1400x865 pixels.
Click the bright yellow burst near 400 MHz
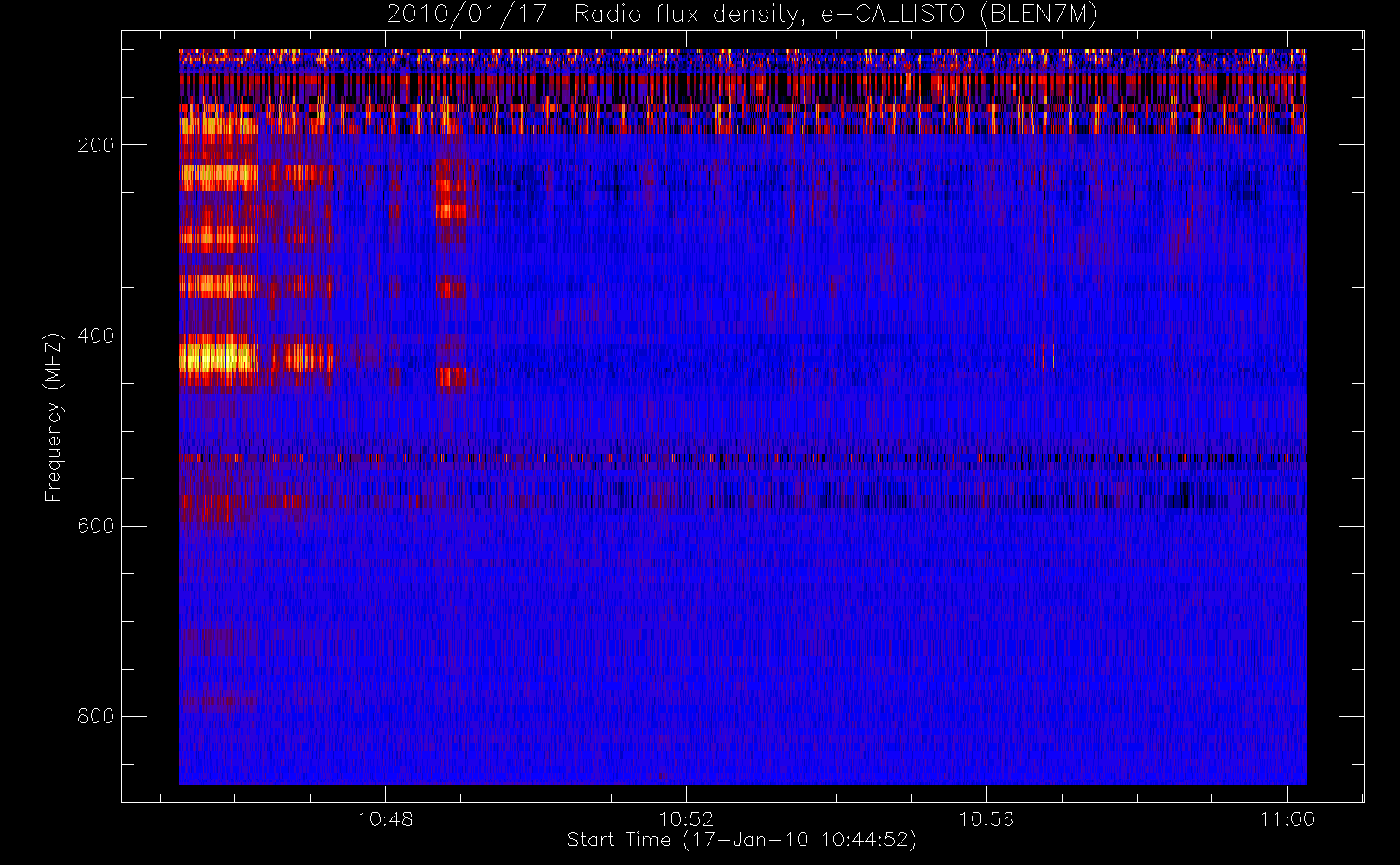(218, 357)
